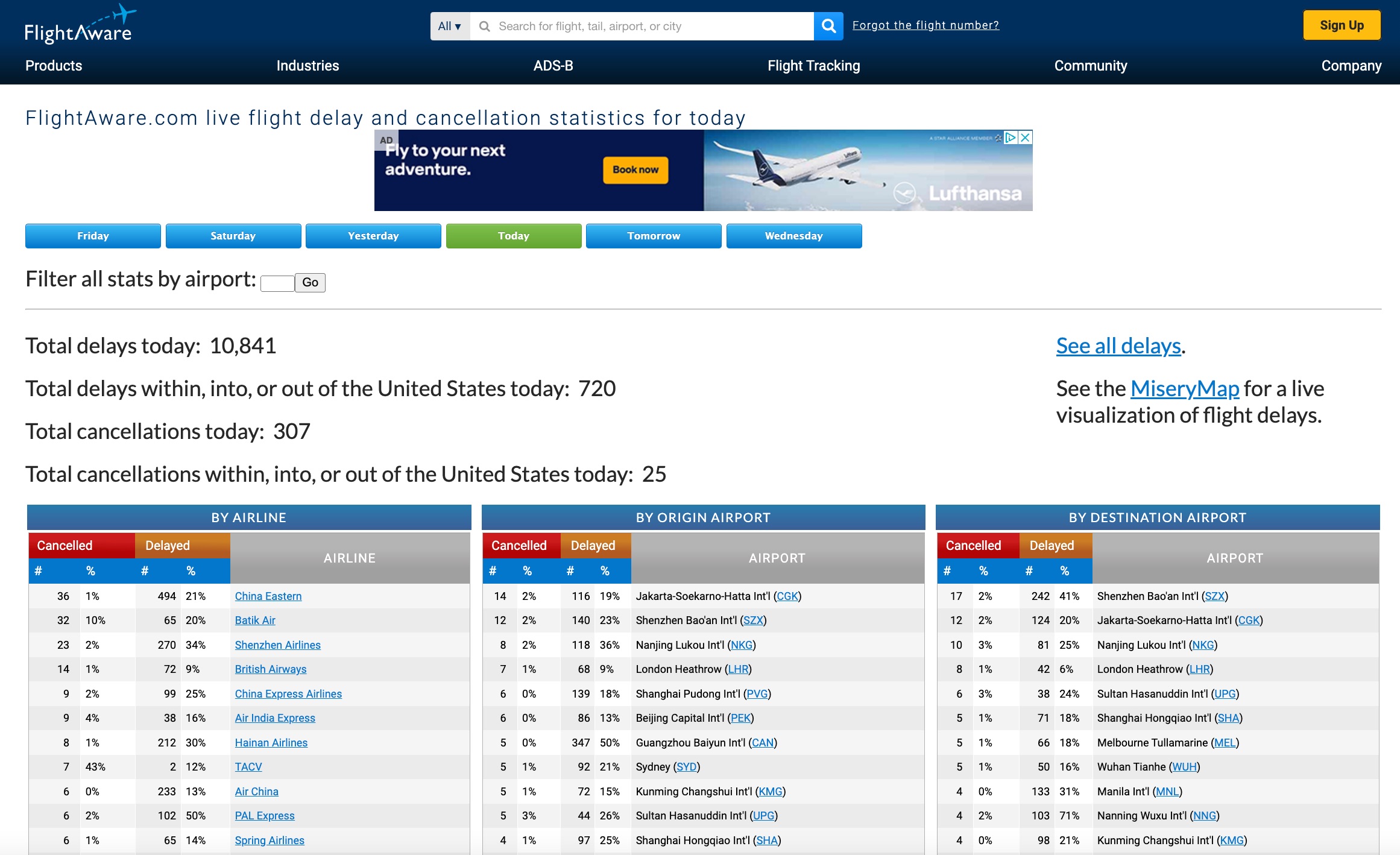Click the Sign Up button
The width and height of the screenshot is (1400, 855).
pyautogui.click(x=1341, y=25)
